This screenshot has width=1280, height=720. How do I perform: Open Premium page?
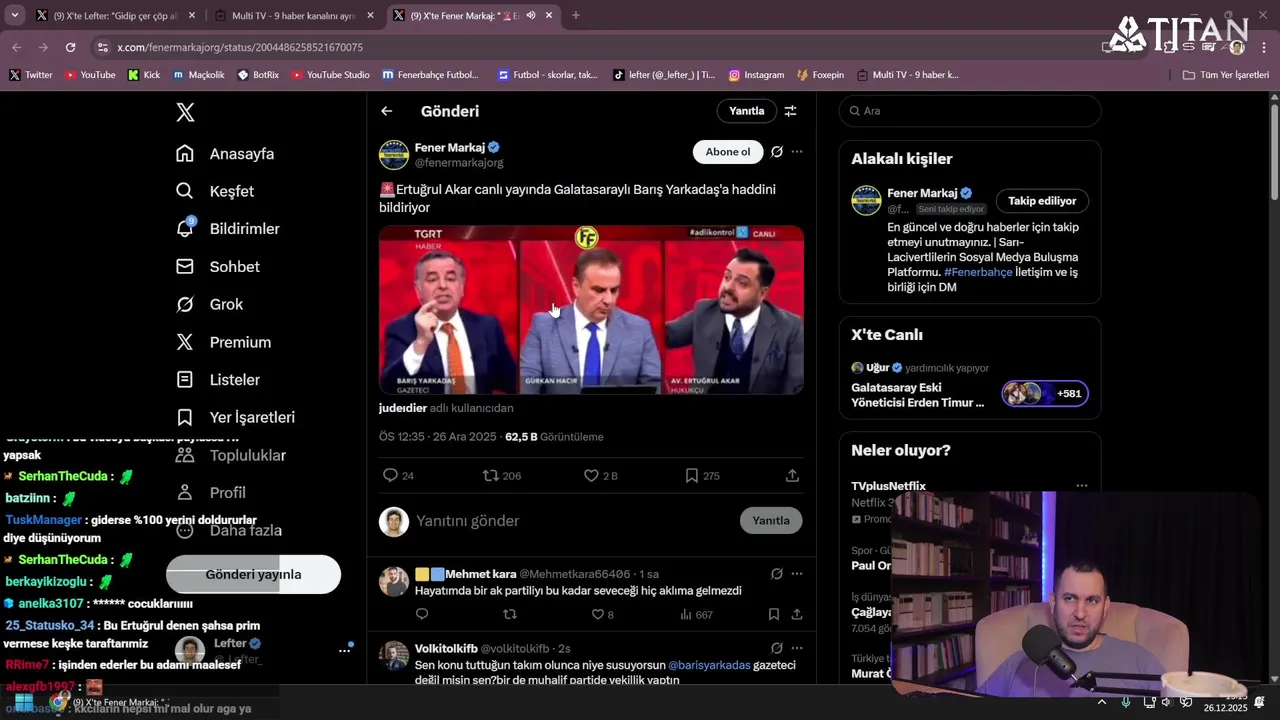pyautogui.click(x=224, y=342)
